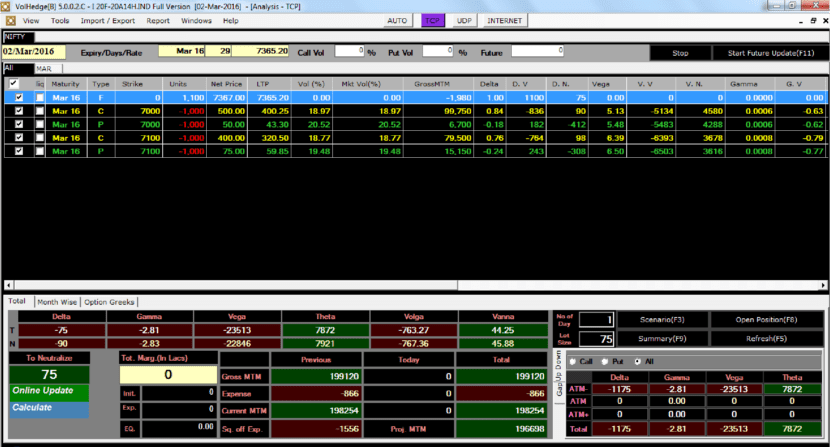830x447 pixels.
Task: Click the Put Vol input field
Action: point(438,51)
